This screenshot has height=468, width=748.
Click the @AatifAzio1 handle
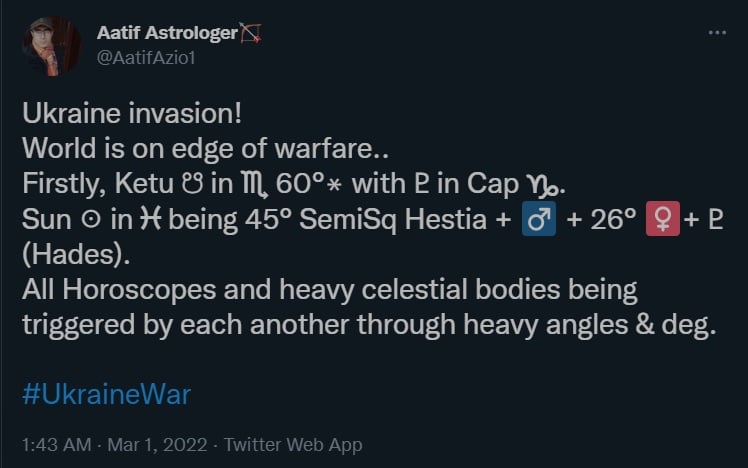click(146, 58)
